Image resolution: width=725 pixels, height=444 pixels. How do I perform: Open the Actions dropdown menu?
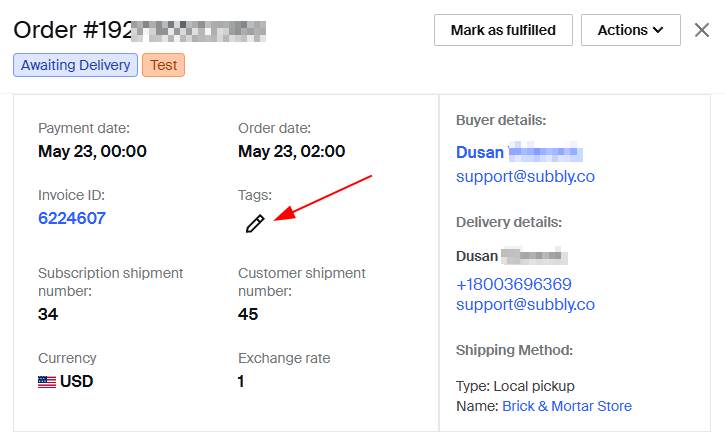tap(631, 30)
